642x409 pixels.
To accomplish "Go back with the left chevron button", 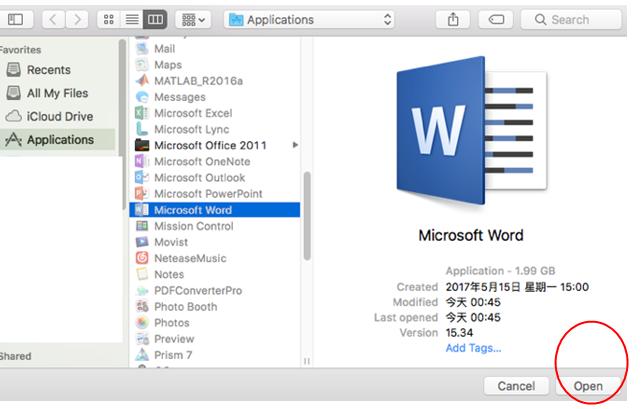I will [53, 19].
